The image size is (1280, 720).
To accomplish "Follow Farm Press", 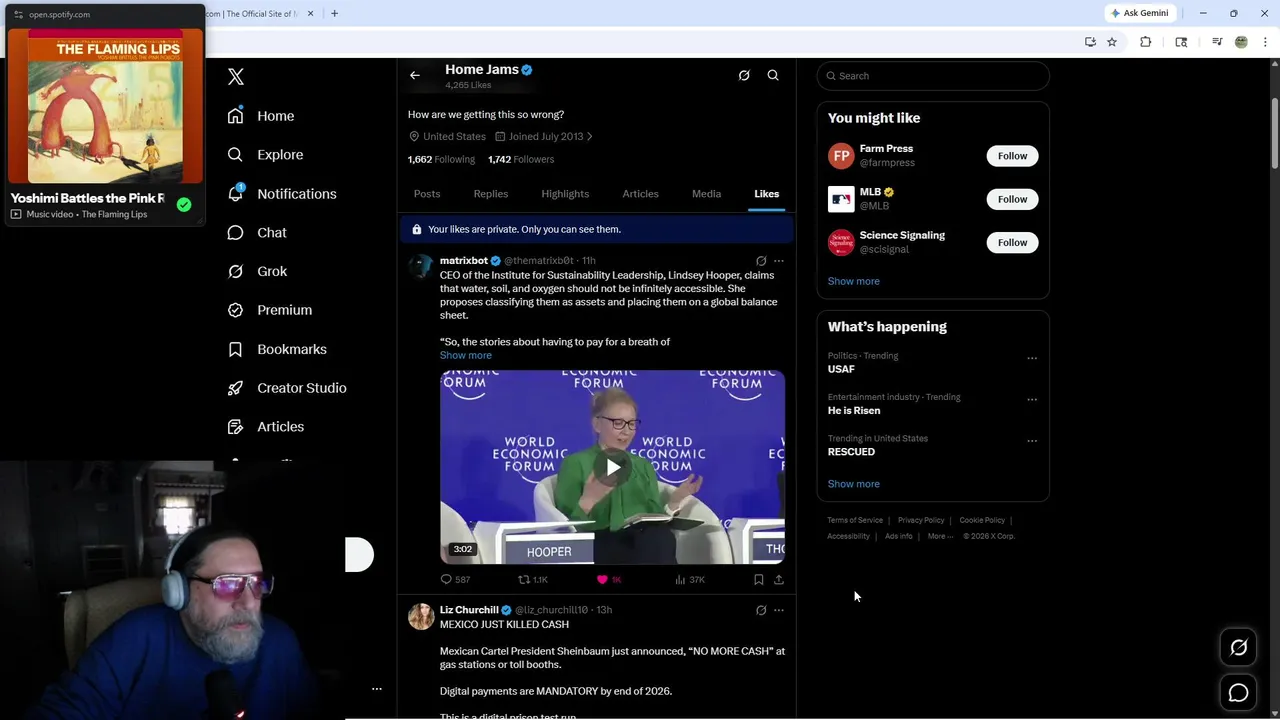I will (1012, 156).
